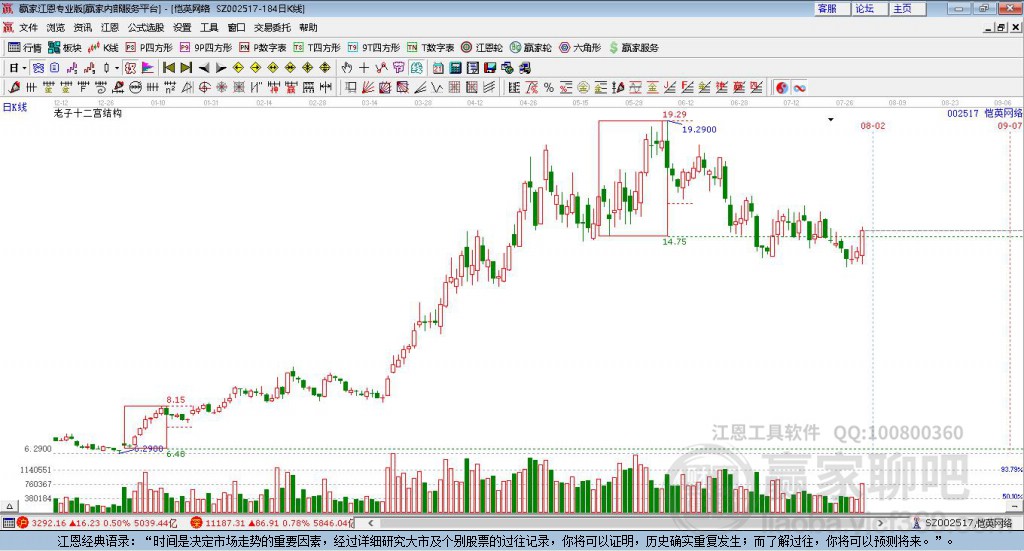Click the 08-02 date marker
This screenshot has height=551, width=1024.
click(872, 125)
